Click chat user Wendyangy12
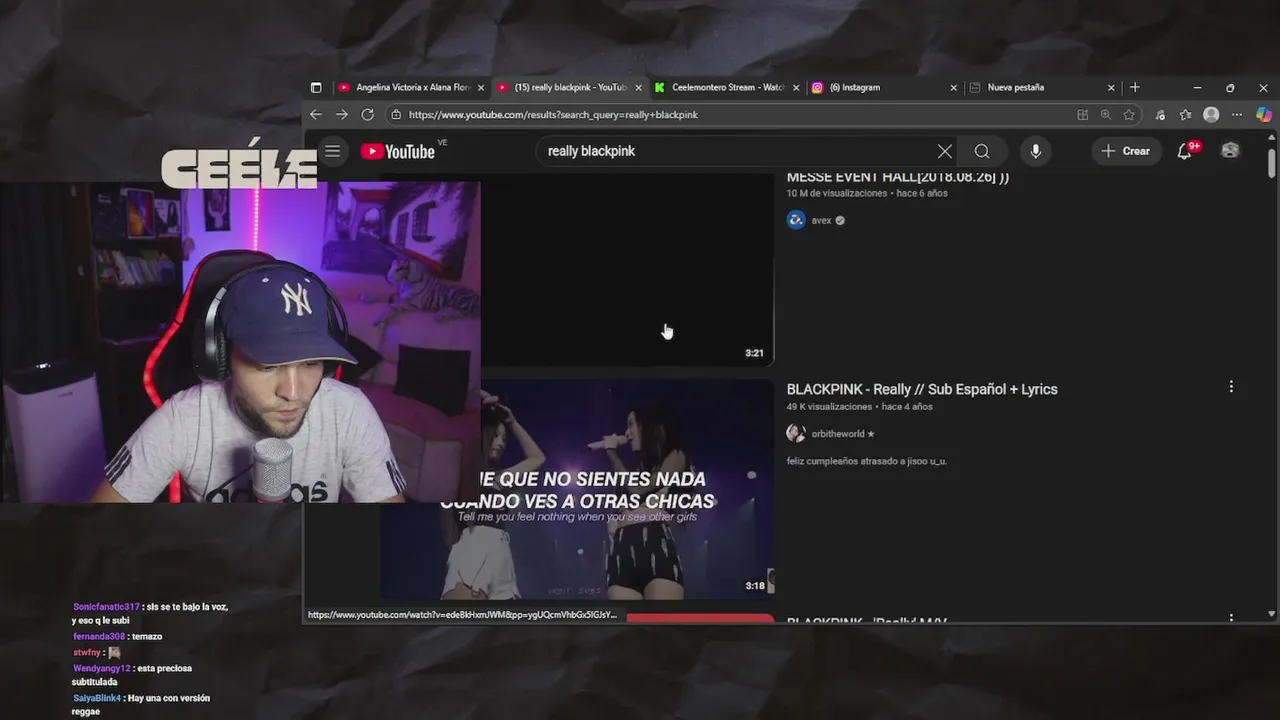This screenshot has height=720, width=1280. [x=102, y=668]
